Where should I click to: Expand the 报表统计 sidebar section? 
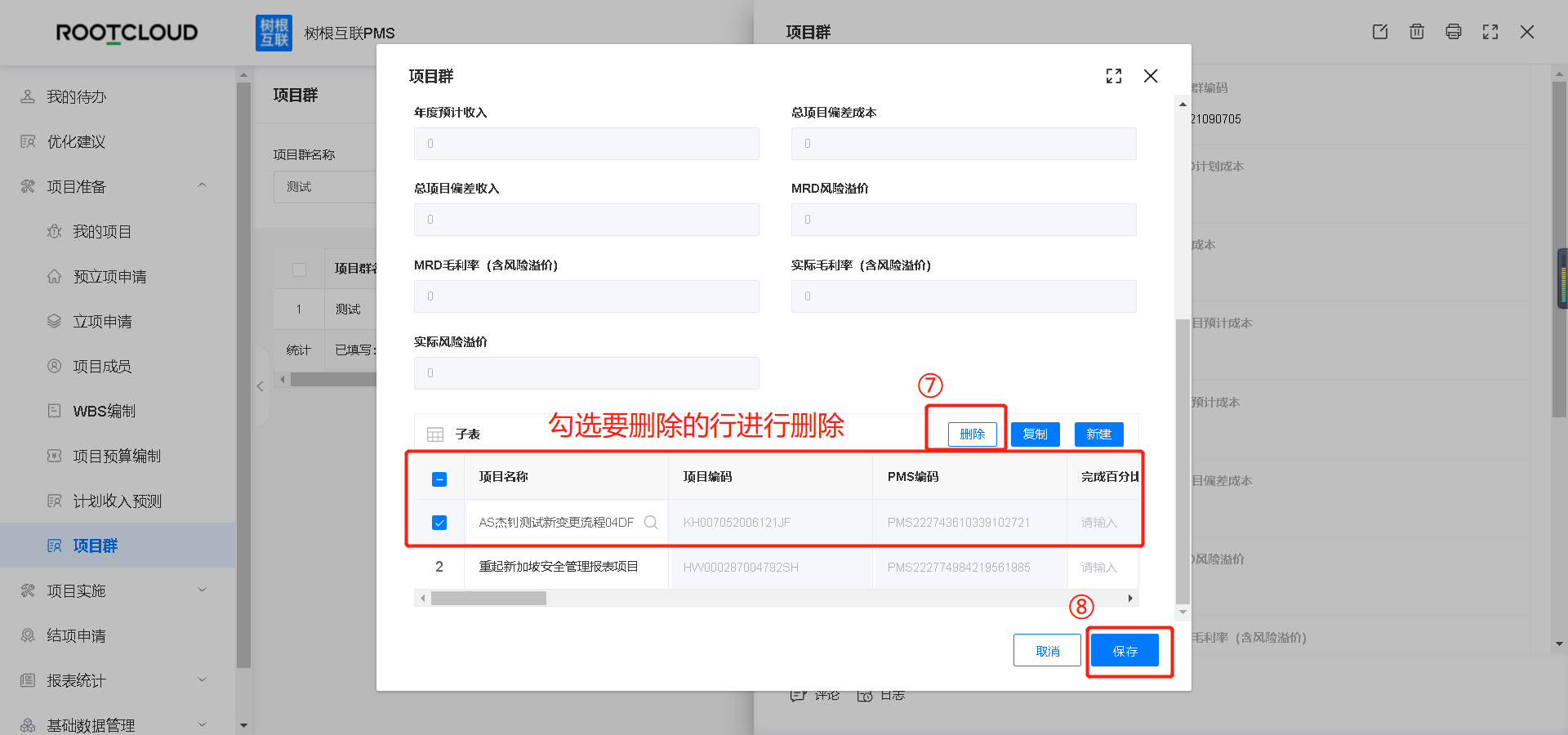(x=202, y=680)
